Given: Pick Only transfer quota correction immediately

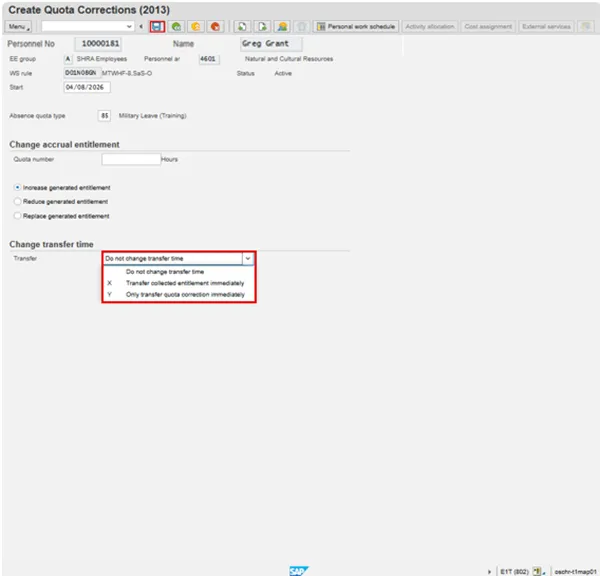Looking at the screenshot, I should point(184,294).
